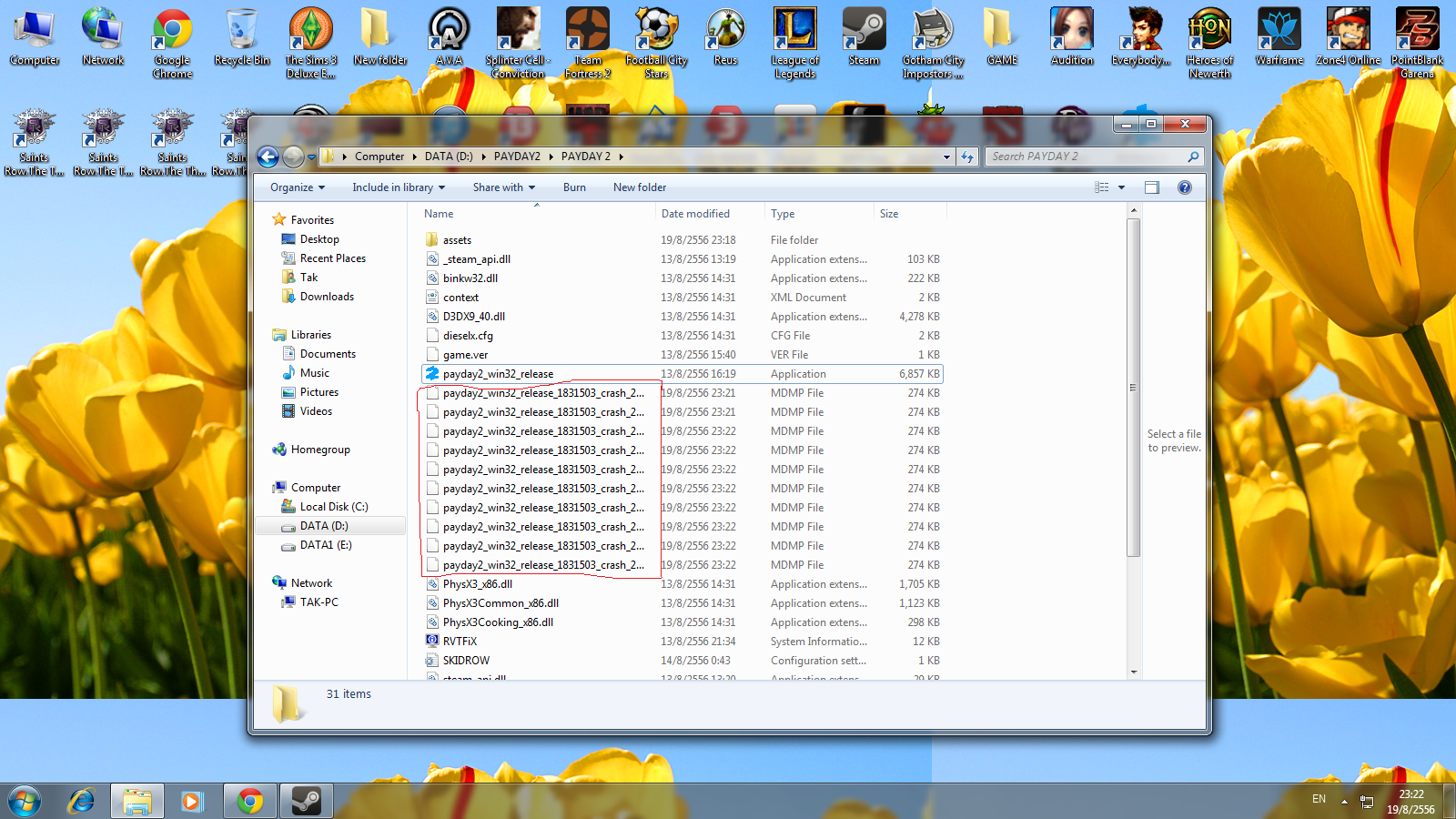Refresh the PAYDAY 2 folder view
Viewport: 1456px width, 819px height.
967,157
